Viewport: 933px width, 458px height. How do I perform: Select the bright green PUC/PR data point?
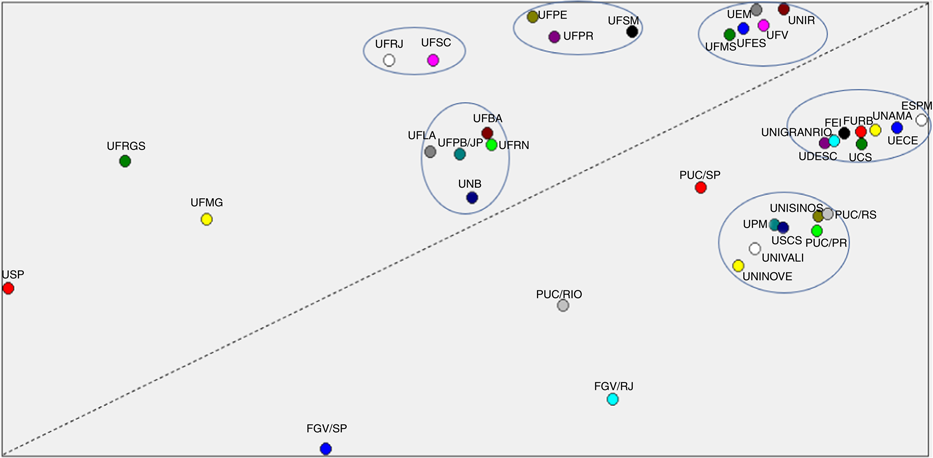[x=817, y=231]
